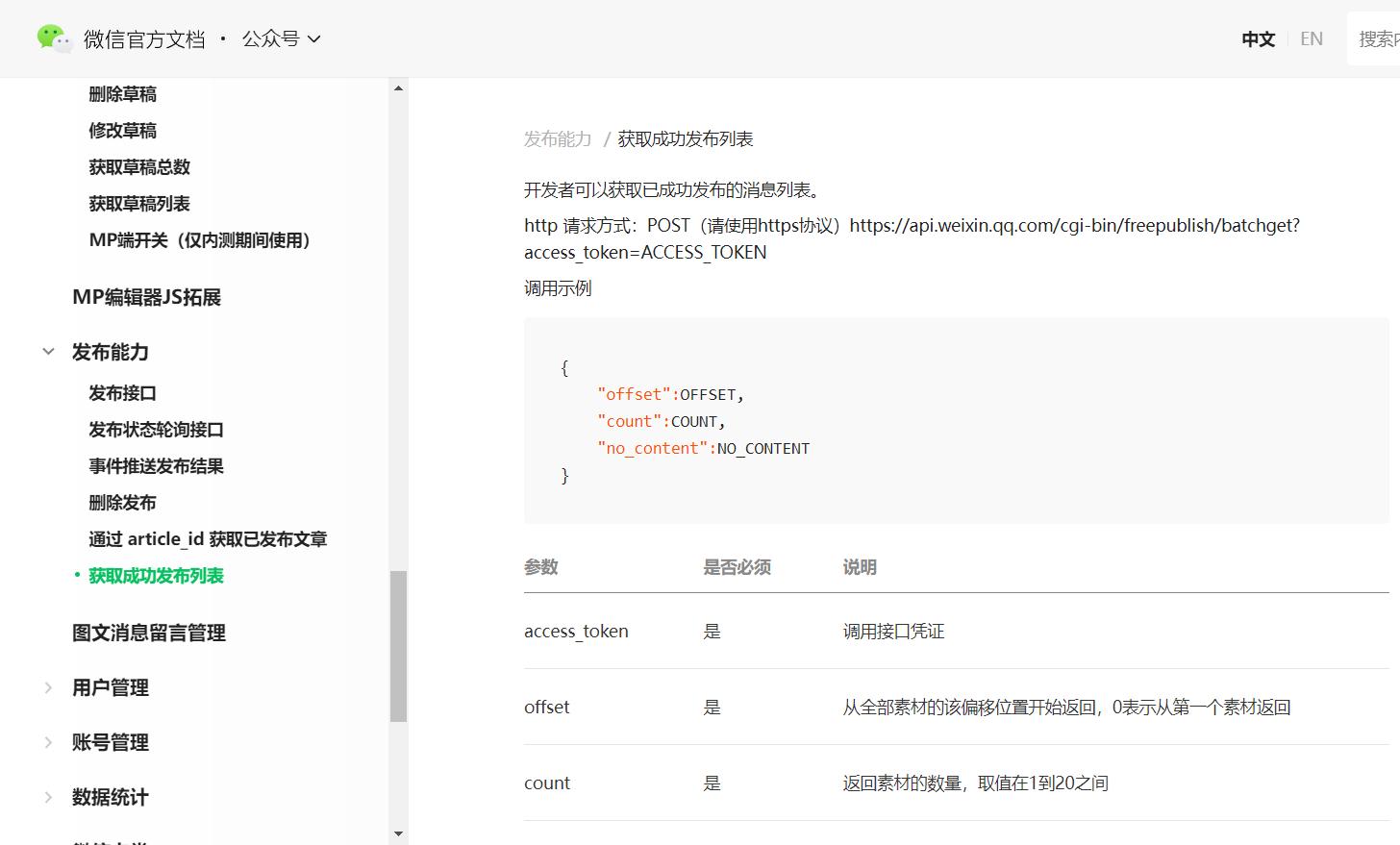Open 图文消息留言管理 section

149,633
